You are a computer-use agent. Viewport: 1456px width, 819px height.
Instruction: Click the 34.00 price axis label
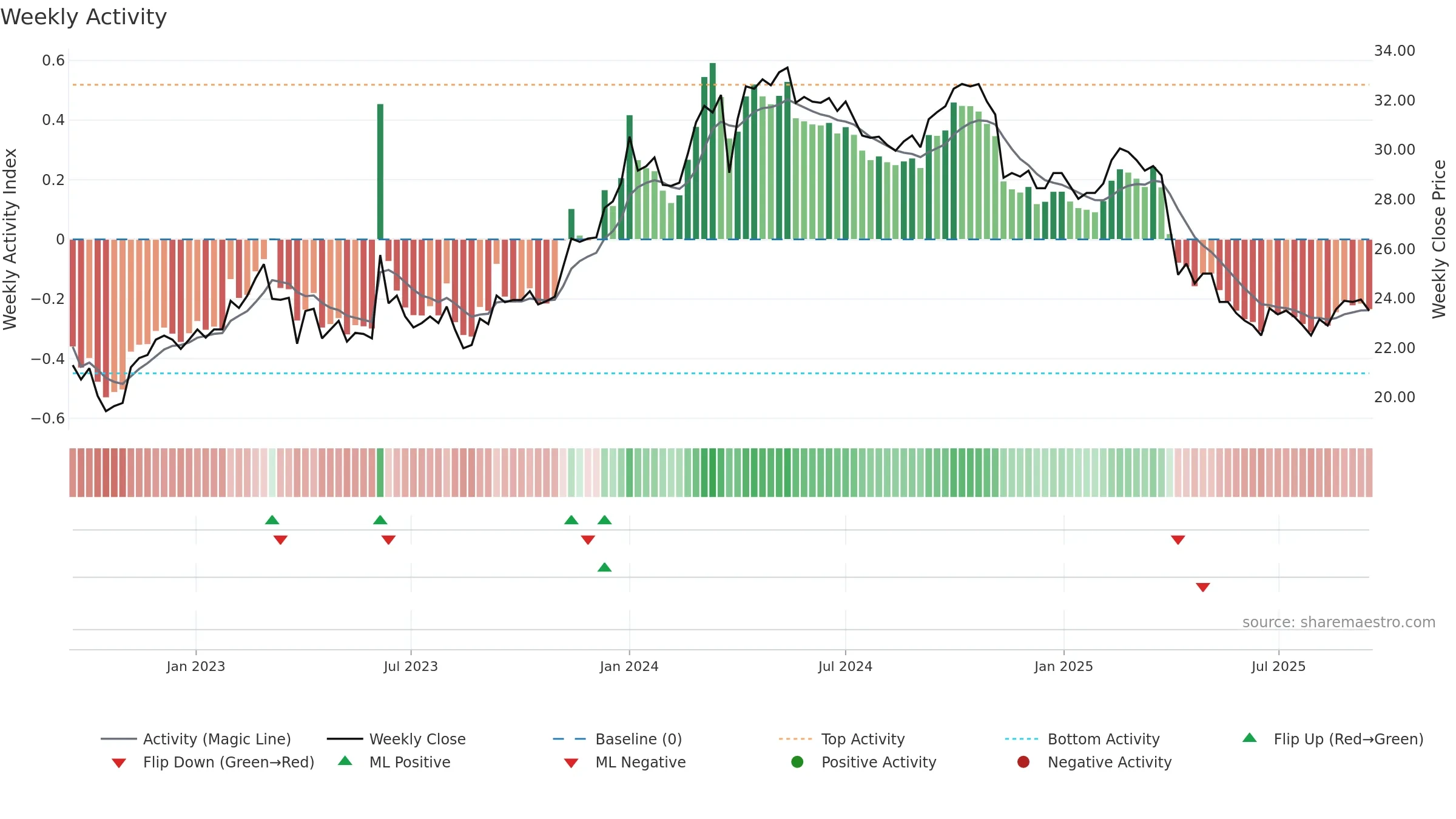point(1395,51)
